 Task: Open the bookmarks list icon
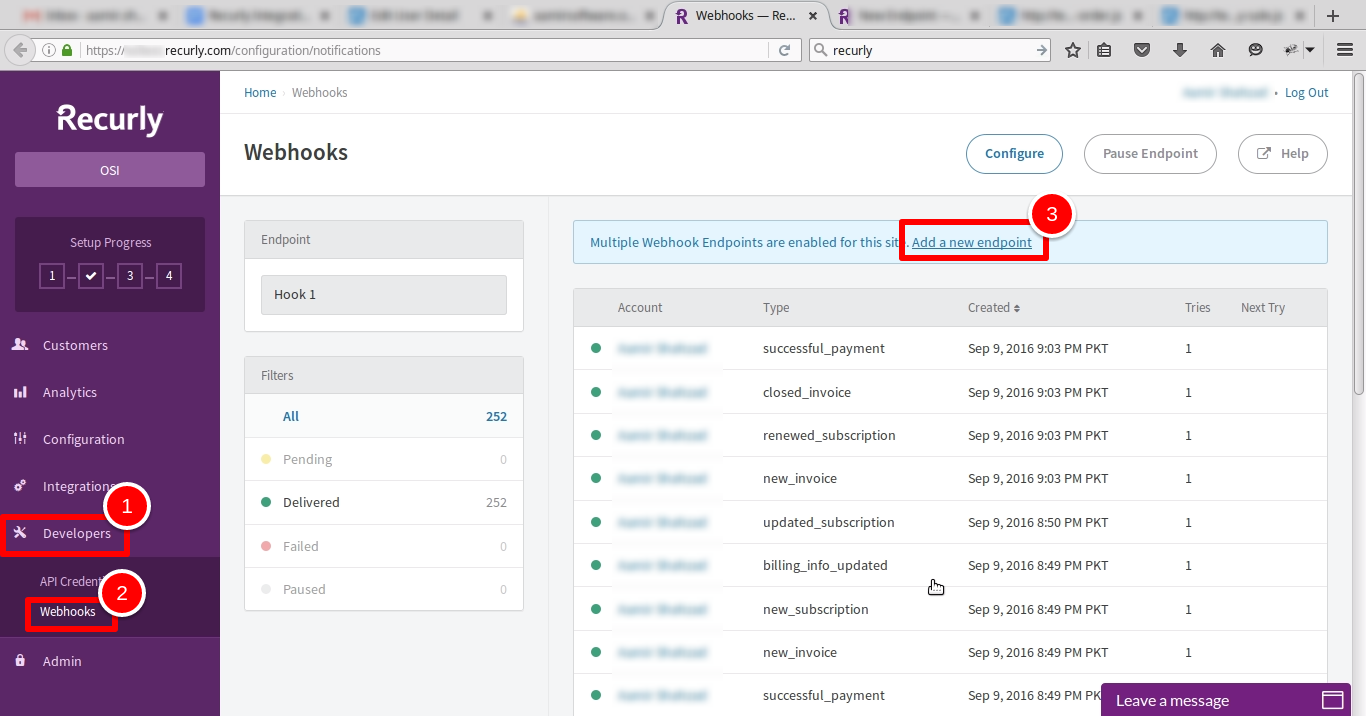1104,50
